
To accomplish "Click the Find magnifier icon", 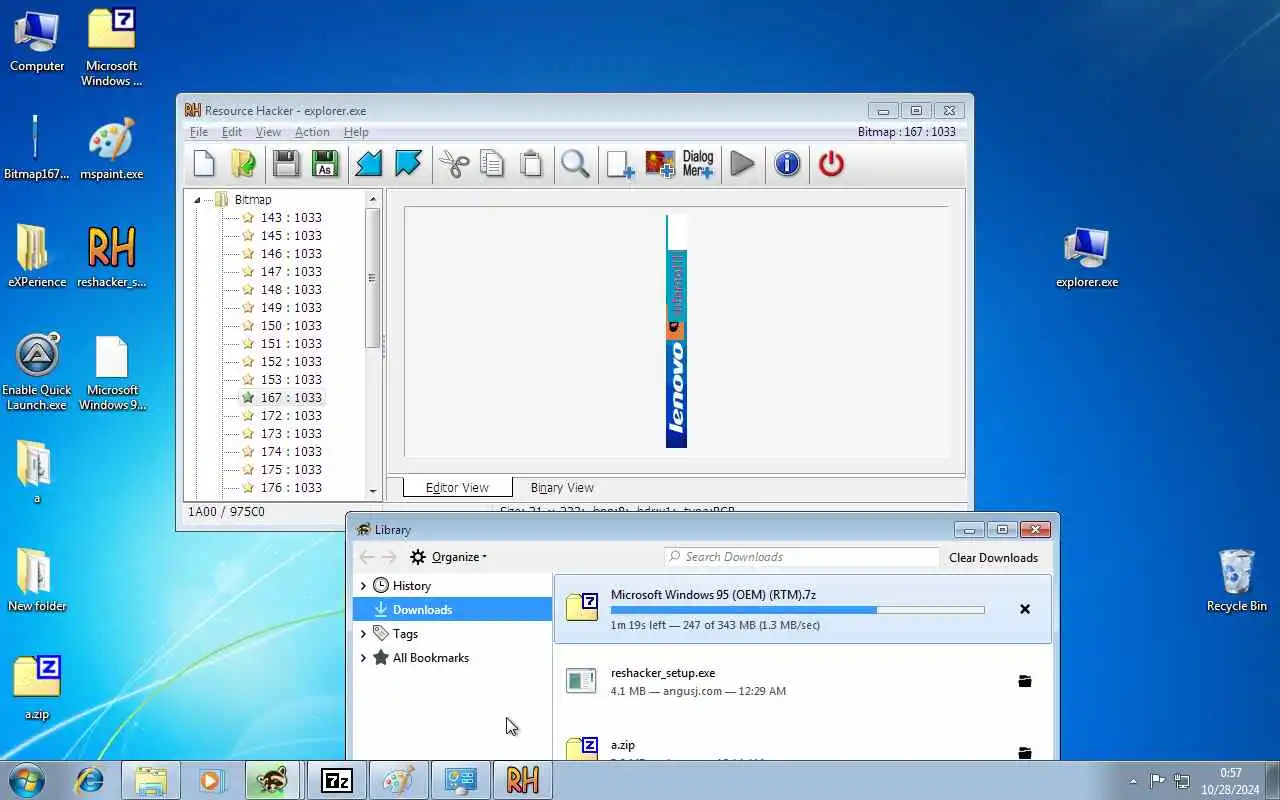I will (575, 164).
